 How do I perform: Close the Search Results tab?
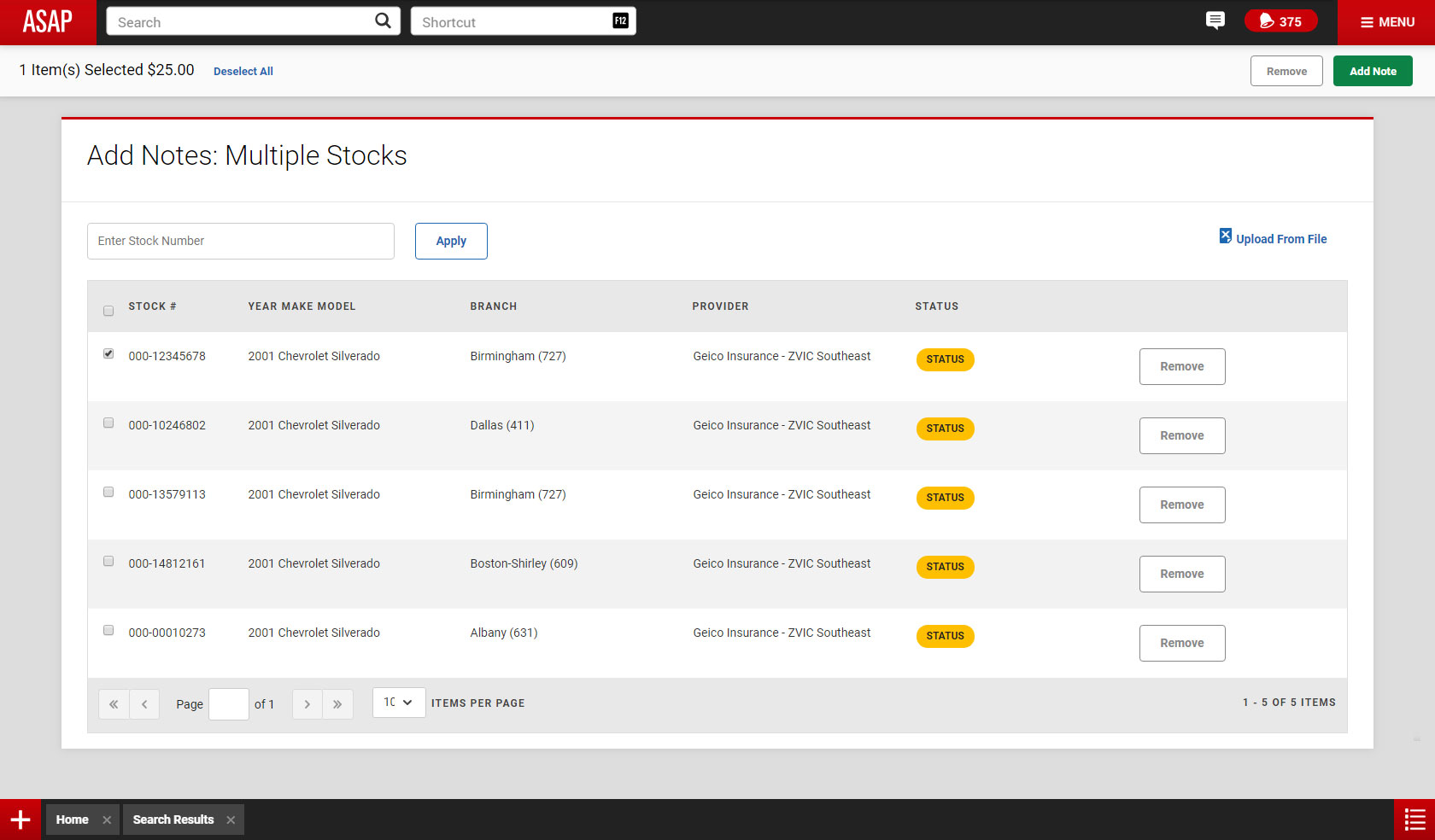tap(231, 820)
